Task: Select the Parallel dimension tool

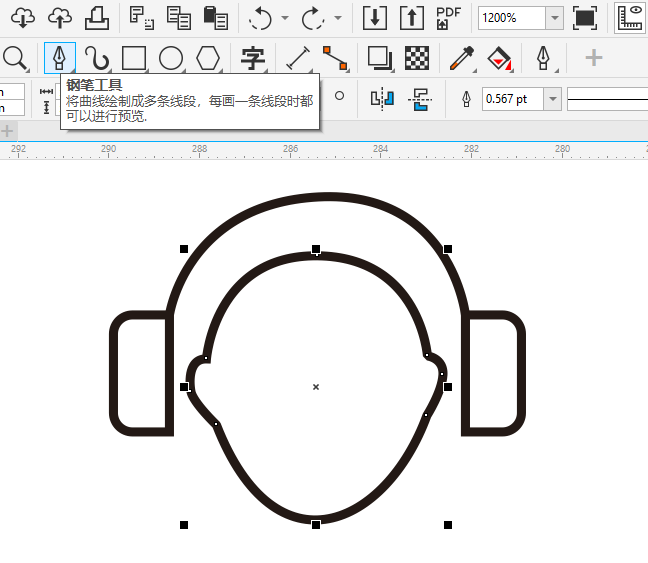Action: click(298, 58)
